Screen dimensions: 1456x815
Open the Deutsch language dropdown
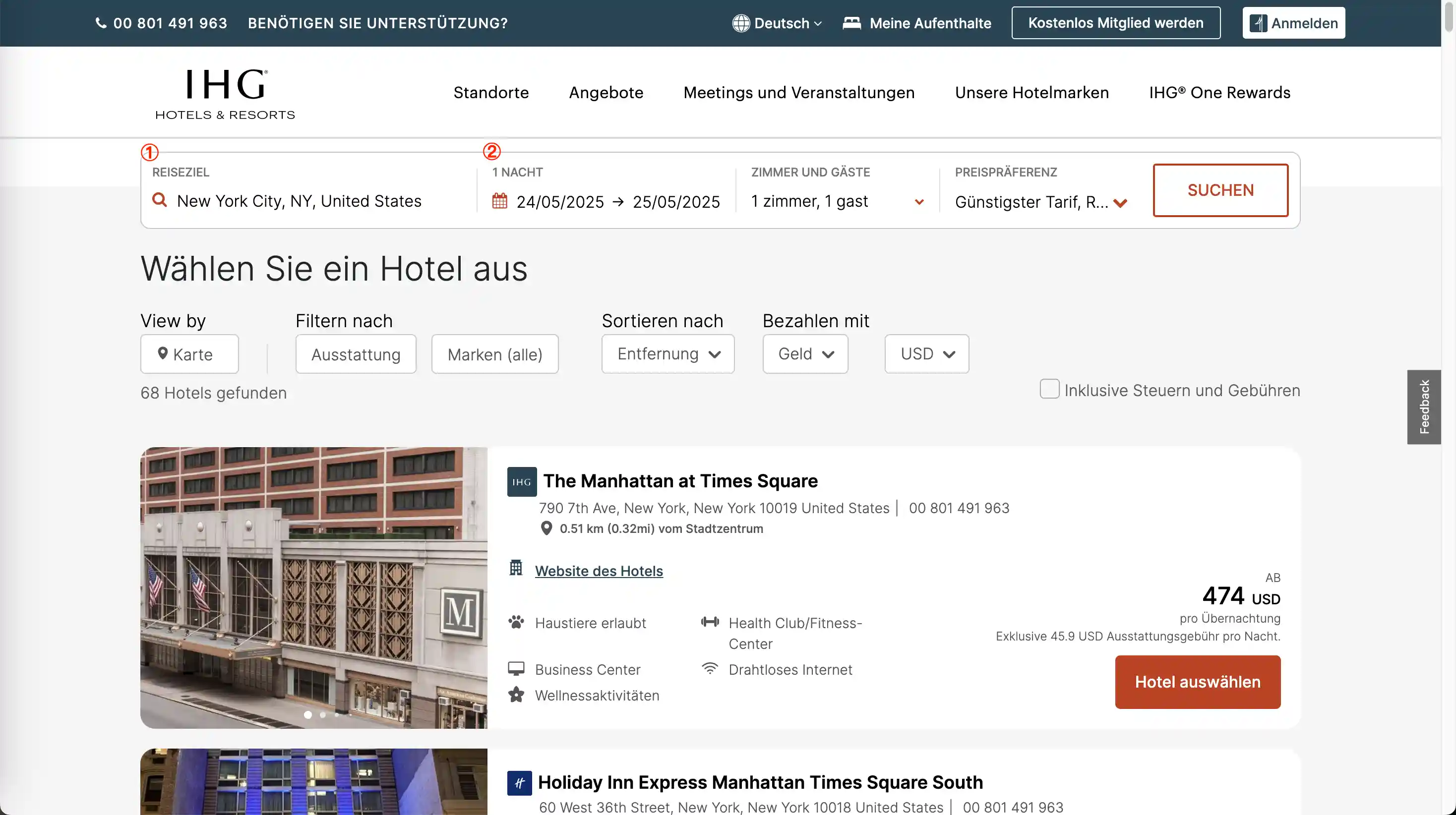777,23
